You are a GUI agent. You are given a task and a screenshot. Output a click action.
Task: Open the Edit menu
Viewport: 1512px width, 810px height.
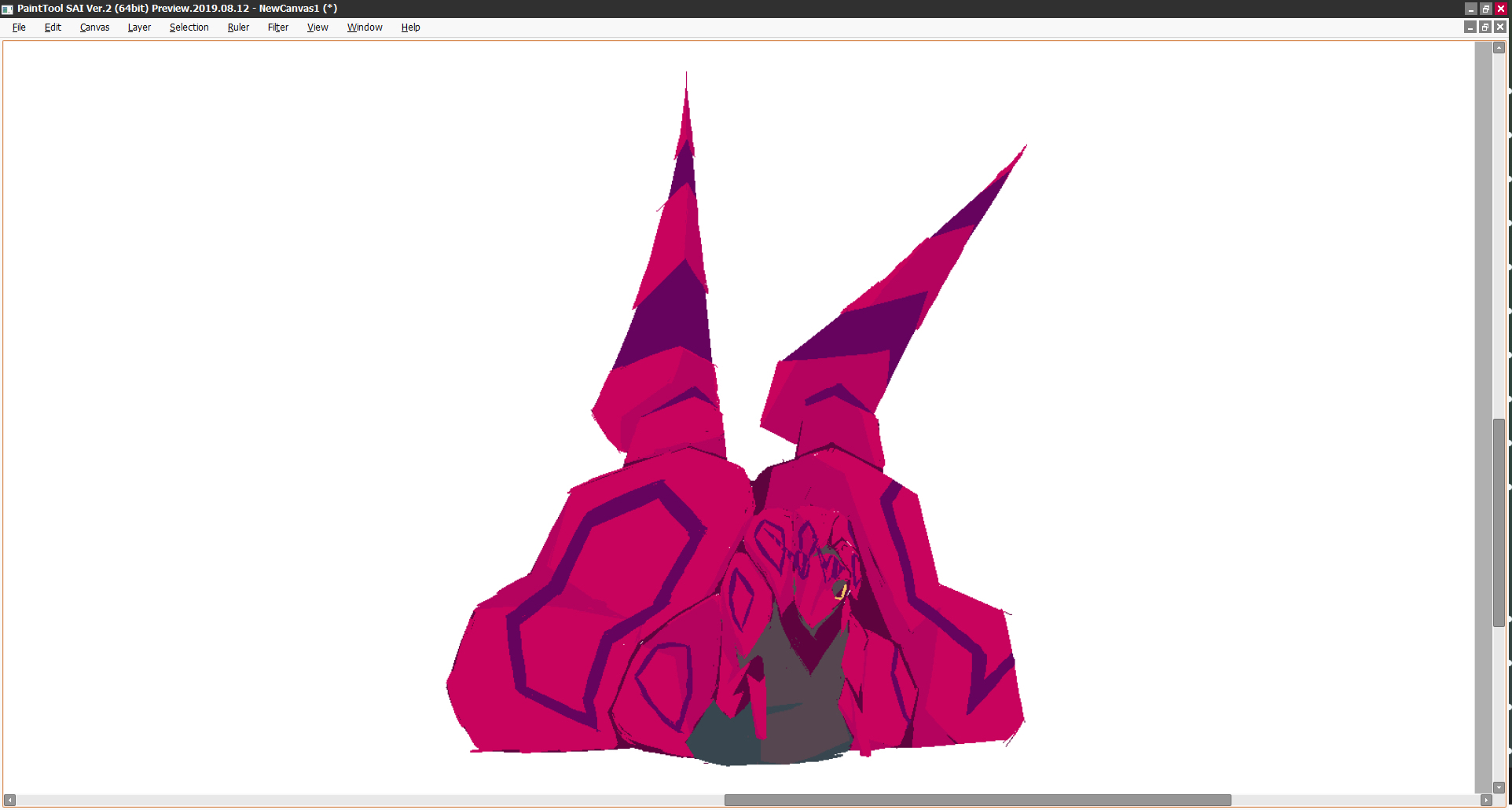click(x=53, y=27)
